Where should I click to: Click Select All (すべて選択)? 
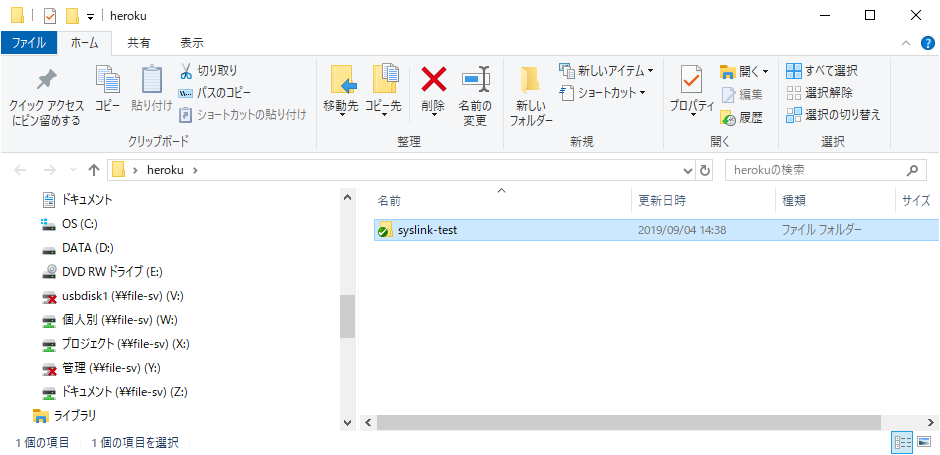[821, 71]
